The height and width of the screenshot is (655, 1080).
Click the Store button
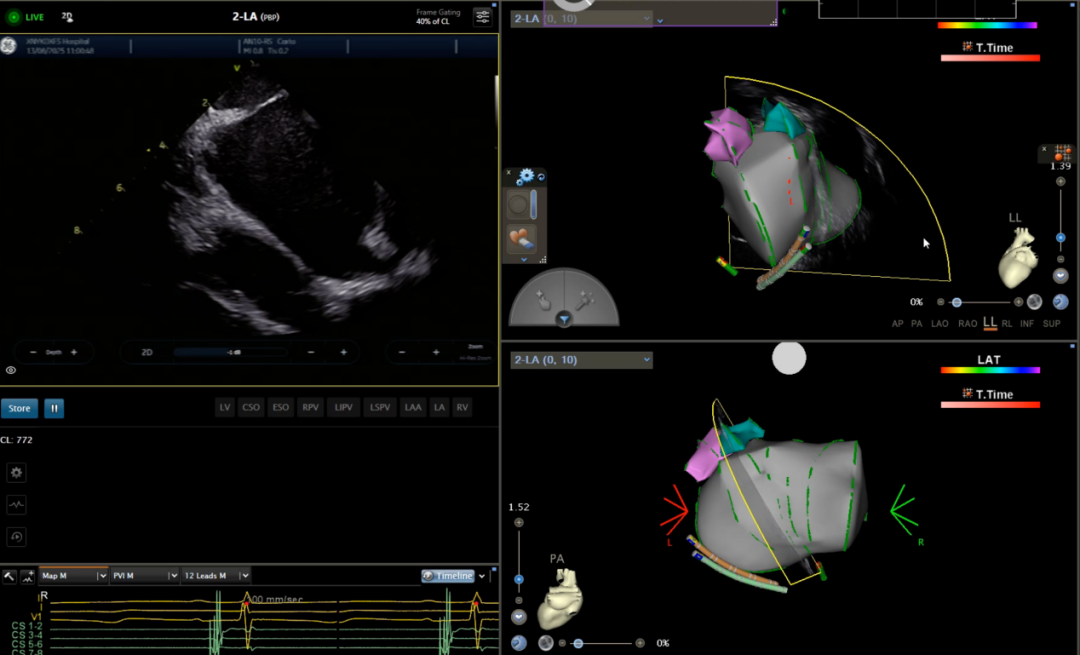click(x=20, y=408)
